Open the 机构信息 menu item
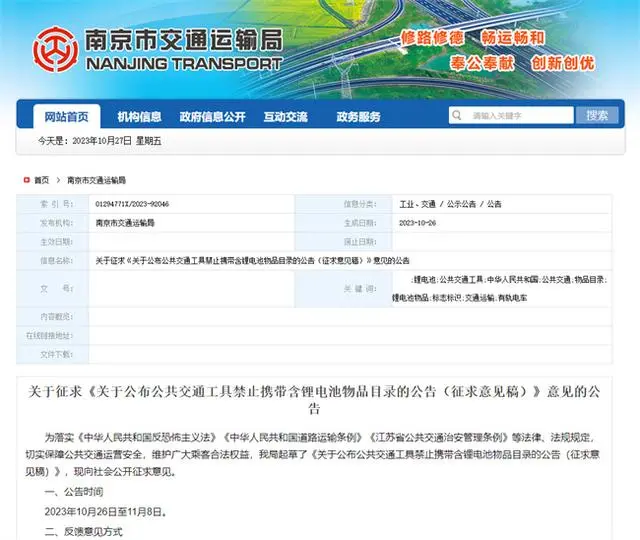640x540 pixels. tap(139, 116)
